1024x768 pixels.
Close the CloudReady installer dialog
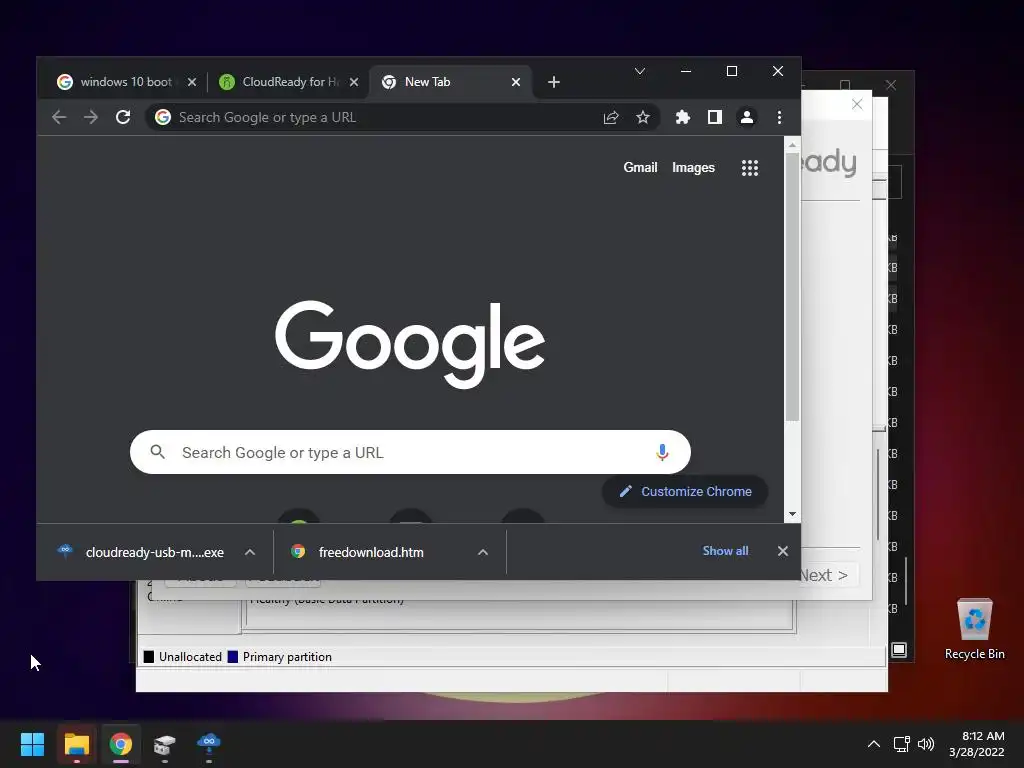tap(857, 104)
